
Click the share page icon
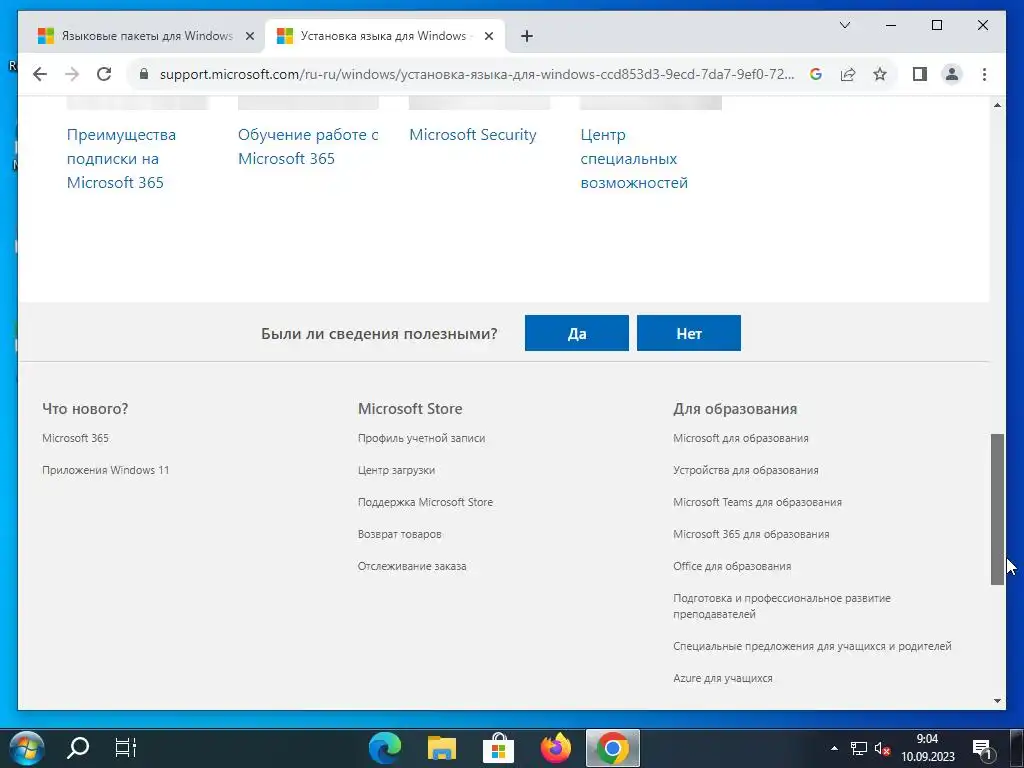(x=848, y=74)
